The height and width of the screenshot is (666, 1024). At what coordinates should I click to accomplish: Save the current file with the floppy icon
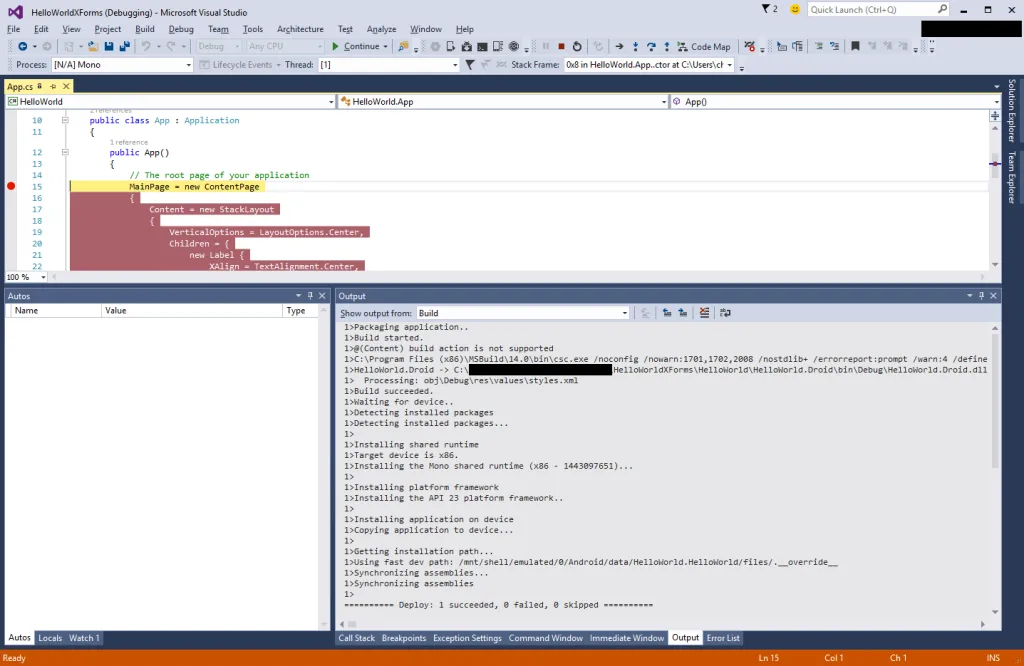(x=109, y=46)
